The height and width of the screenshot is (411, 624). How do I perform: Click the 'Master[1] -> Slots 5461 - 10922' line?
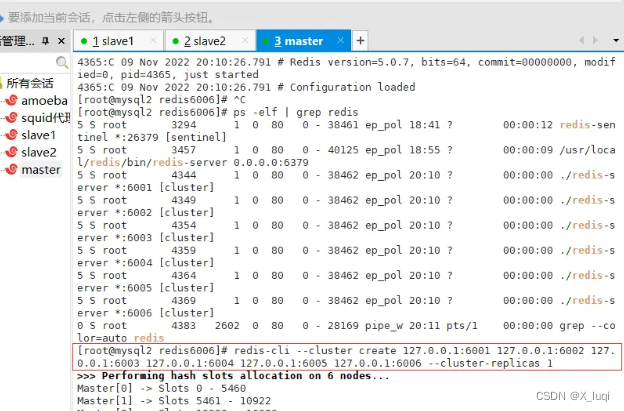(174, 401)
